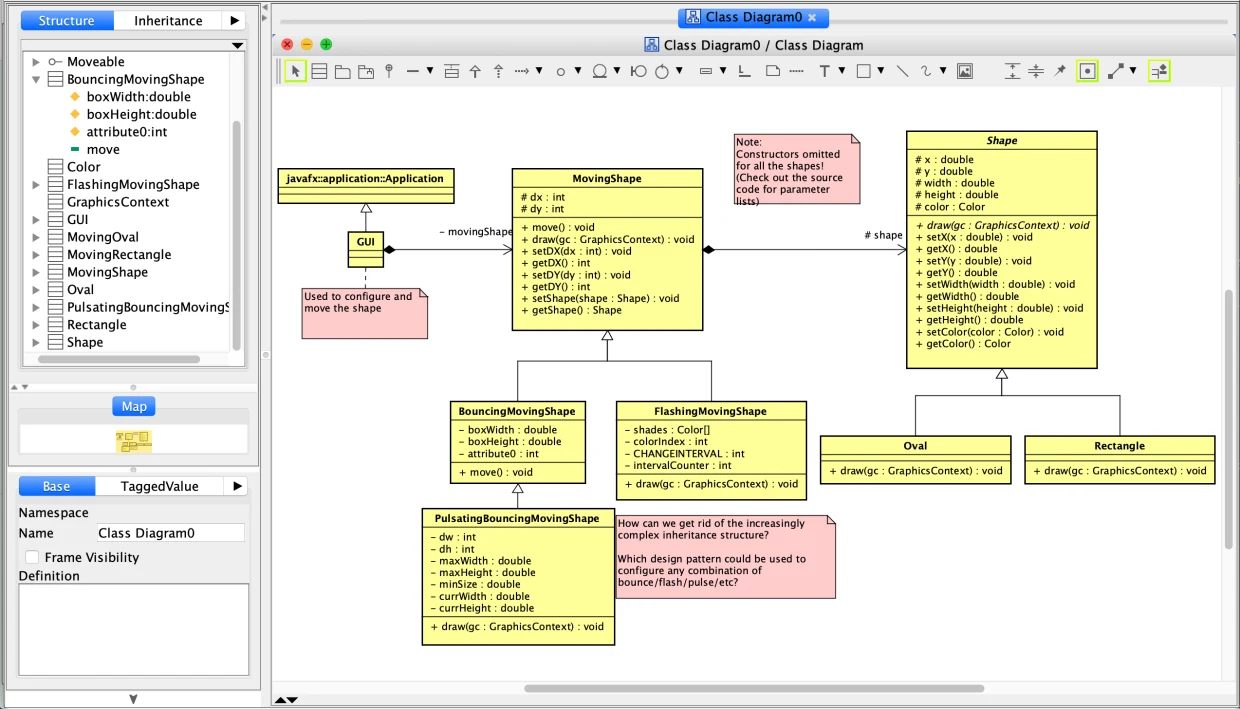Viewport: 1240px width, 709px height.
Task: Pick the Class tool in the toolbar
Action: coord(319,71)
